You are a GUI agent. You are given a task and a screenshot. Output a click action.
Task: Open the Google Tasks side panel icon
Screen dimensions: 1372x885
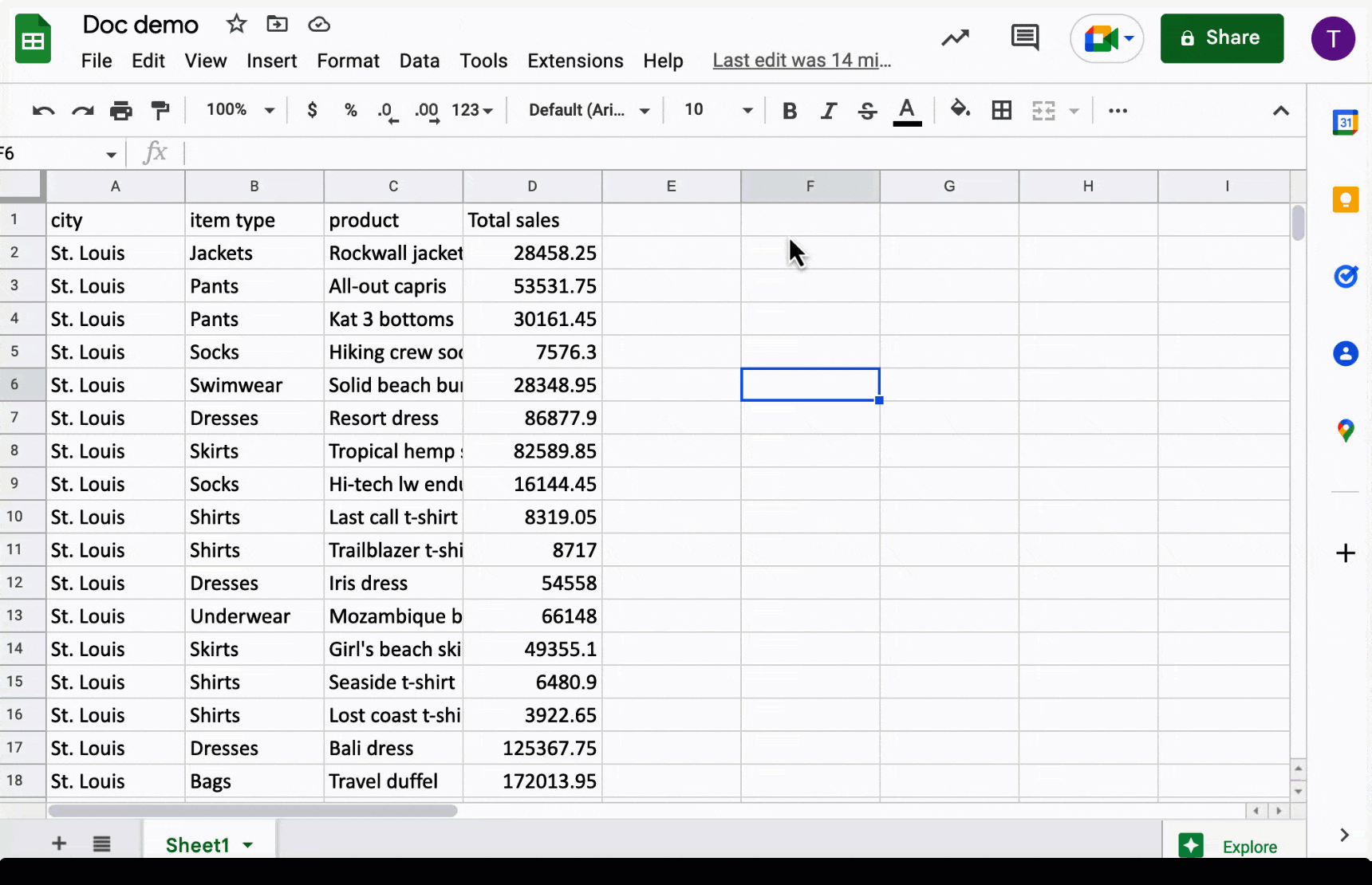[1345, 277]
